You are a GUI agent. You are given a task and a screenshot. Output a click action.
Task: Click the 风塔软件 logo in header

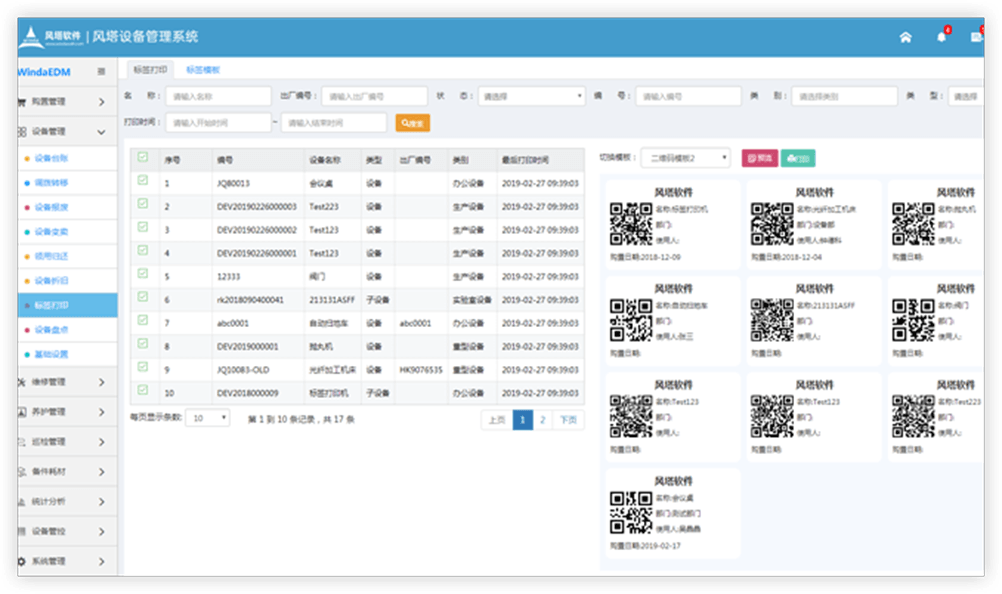[50, 37]
